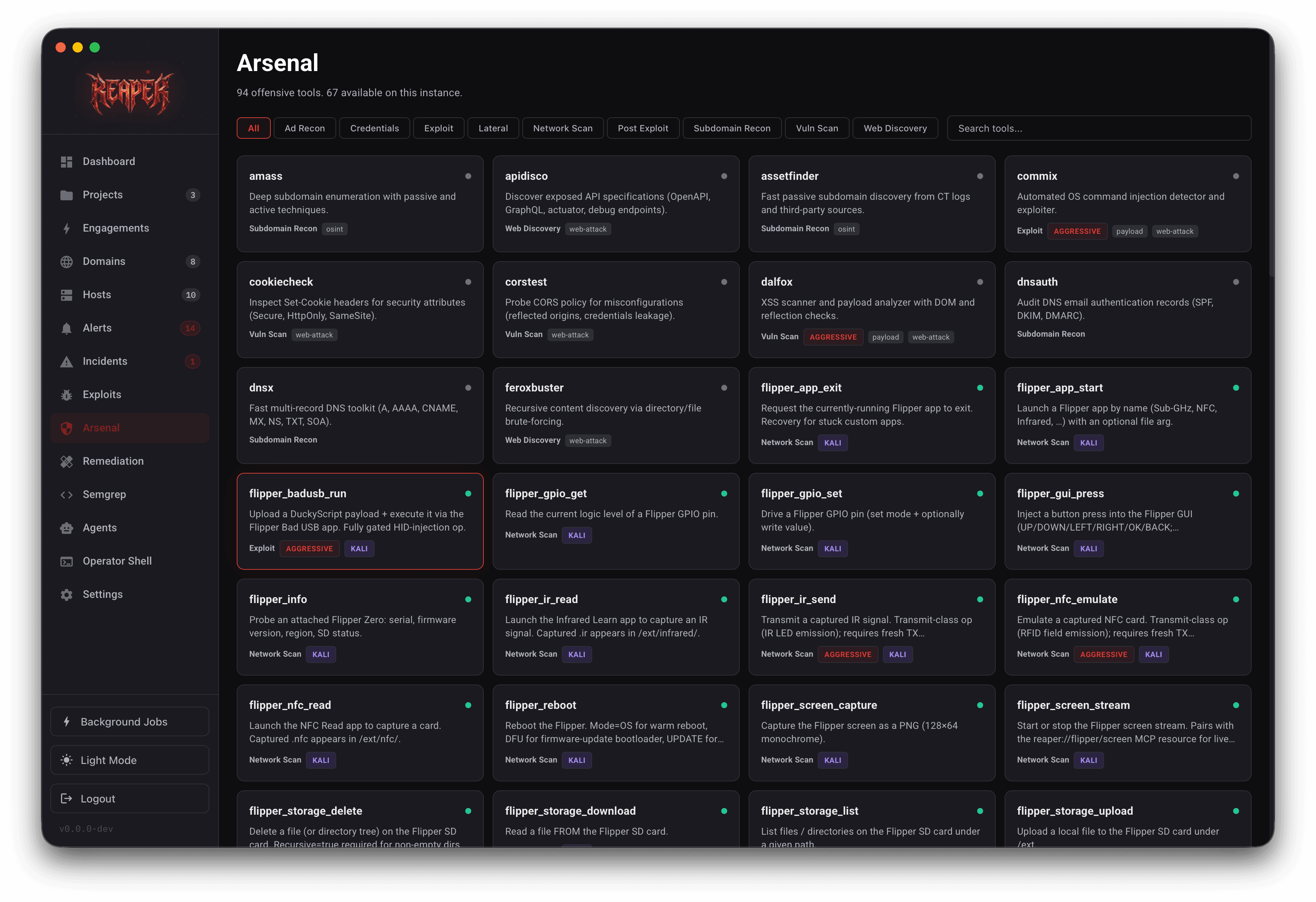Click the Operator Shell terminal icon
Screen dimensions: 1316x902
point(66,562)
